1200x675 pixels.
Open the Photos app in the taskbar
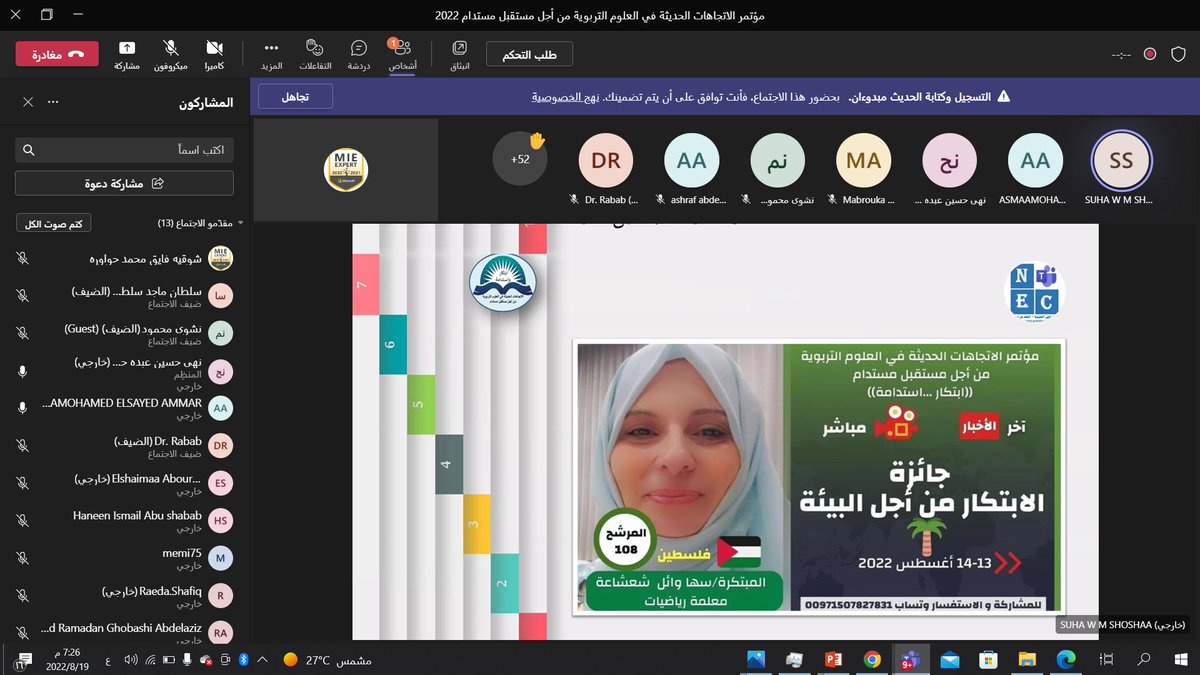[756, 659]
